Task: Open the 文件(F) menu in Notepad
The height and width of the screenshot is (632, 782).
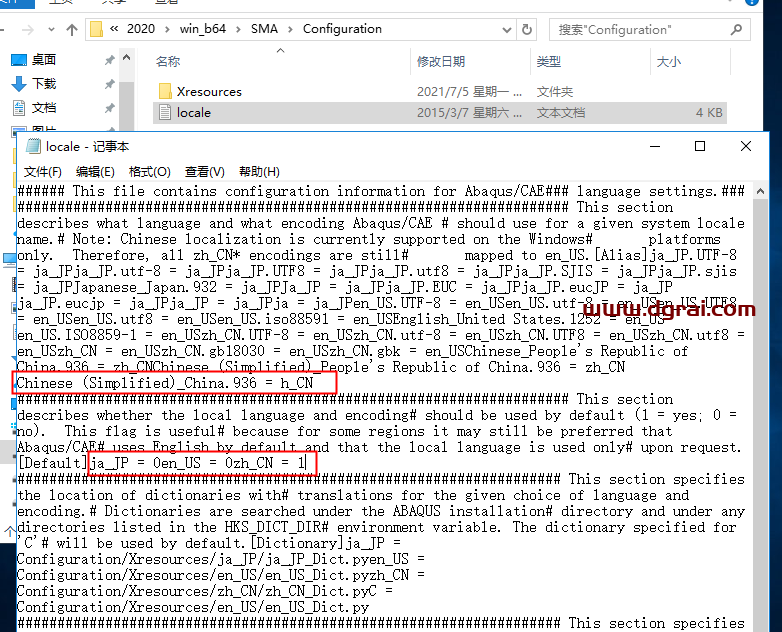Action: (42, 172)
